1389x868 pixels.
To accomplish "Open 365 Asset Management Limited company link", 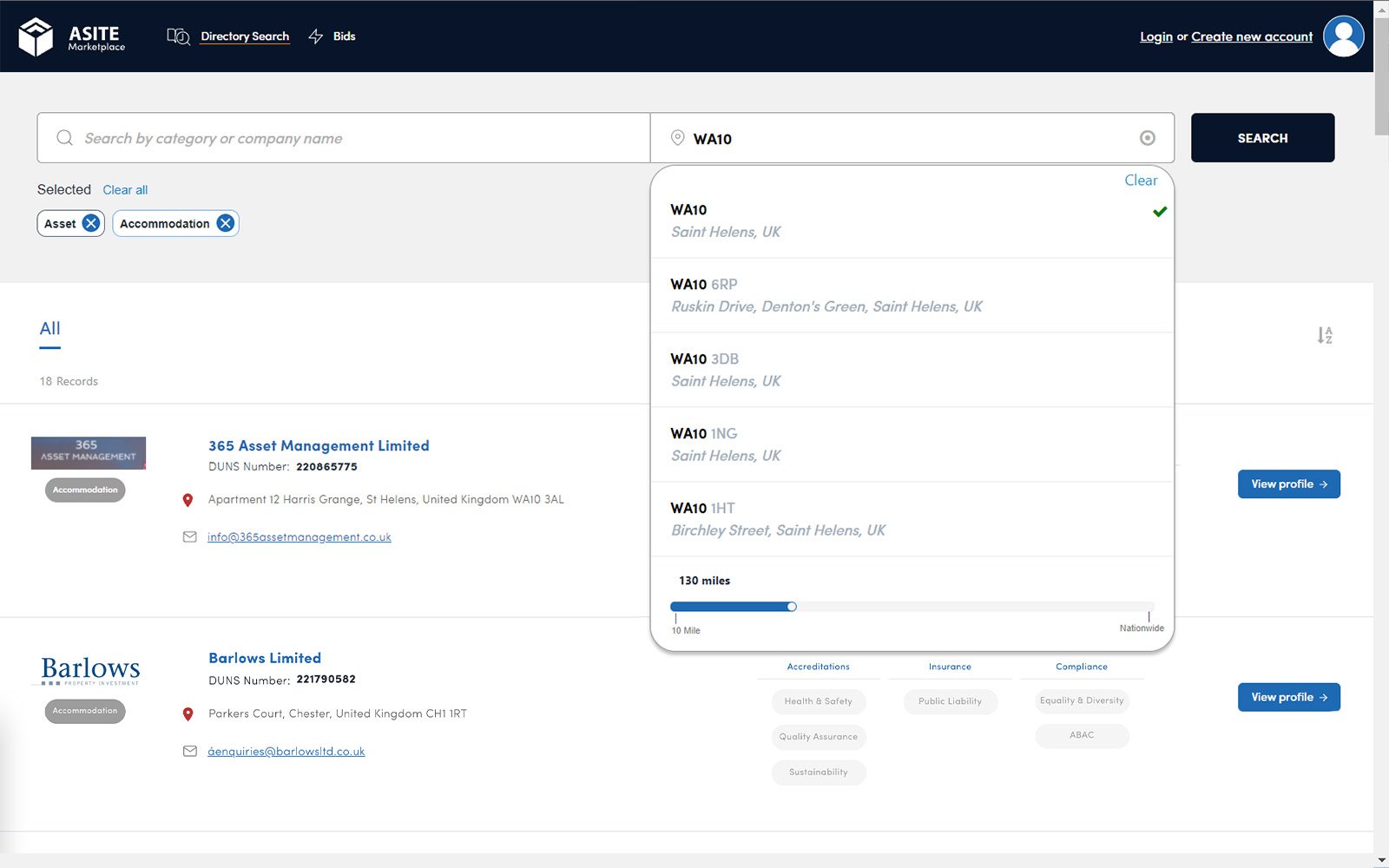I will 319,445.
